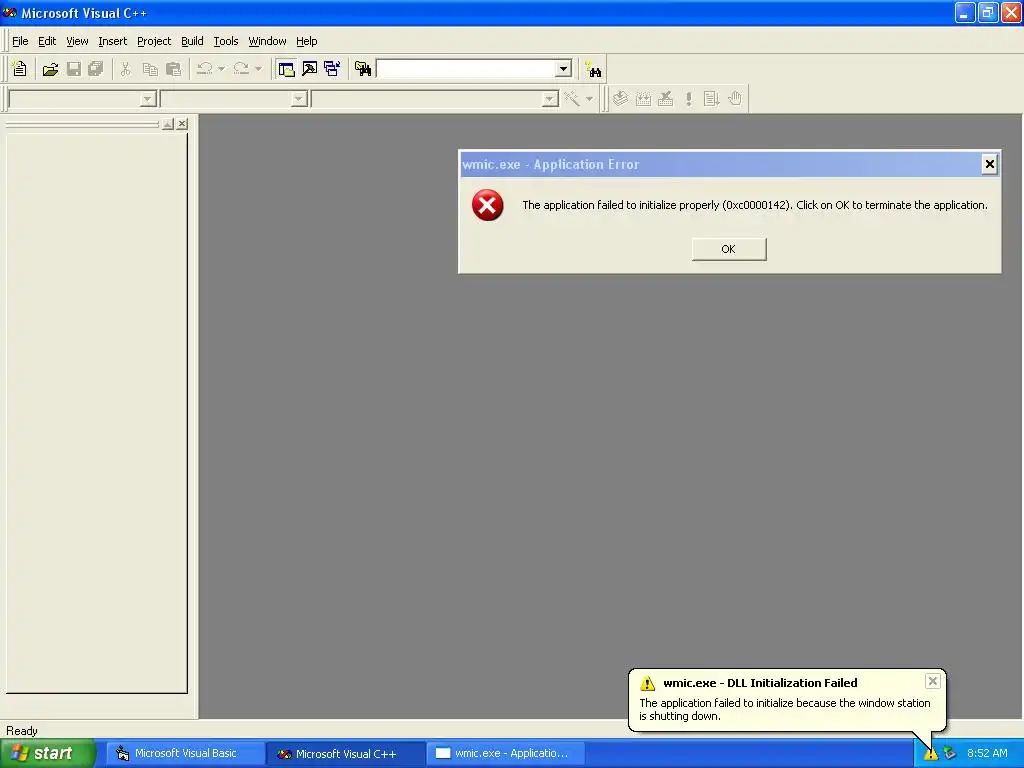Click the Insert Breakpoint hand icon

click(735, 99)
